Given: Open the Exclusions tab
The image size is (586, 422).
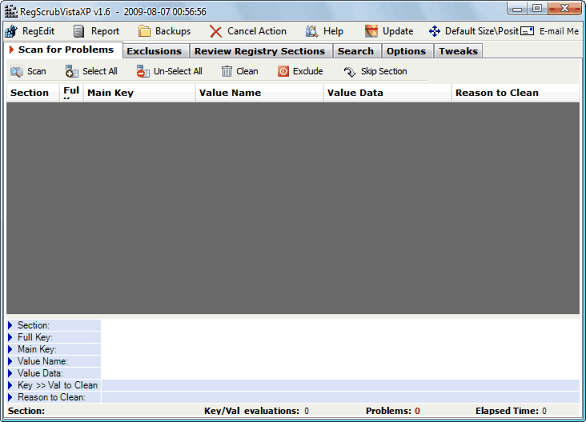Looking at the screenshot, I should click(x=154, y=51).
